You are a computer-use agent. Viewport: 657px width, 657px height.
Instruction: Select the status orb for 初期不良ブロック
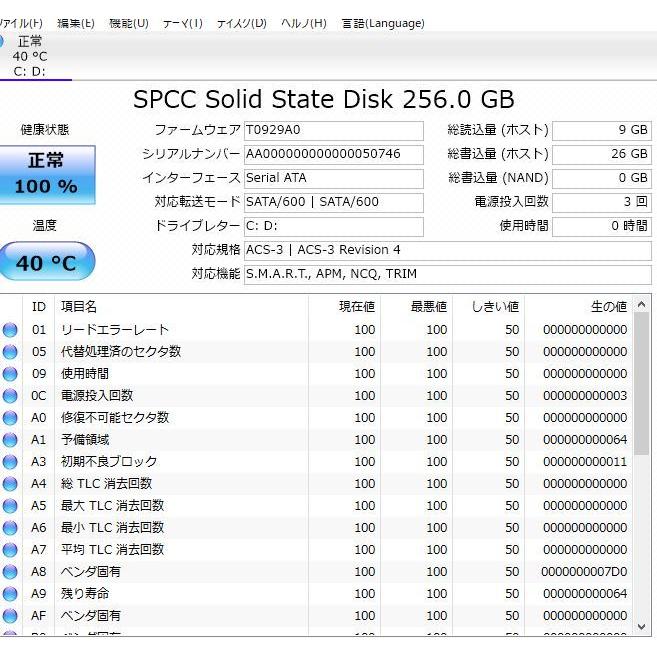point(10,462)
